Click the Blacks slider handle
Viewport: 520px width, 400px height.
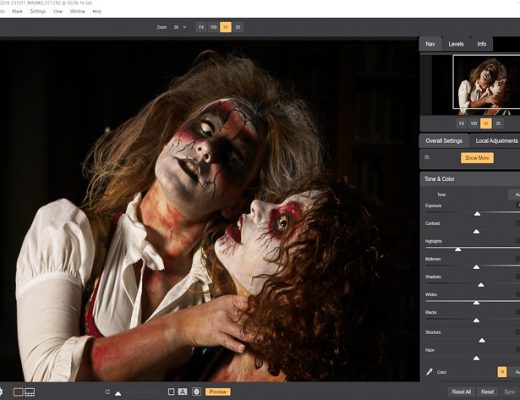point(476,320)
